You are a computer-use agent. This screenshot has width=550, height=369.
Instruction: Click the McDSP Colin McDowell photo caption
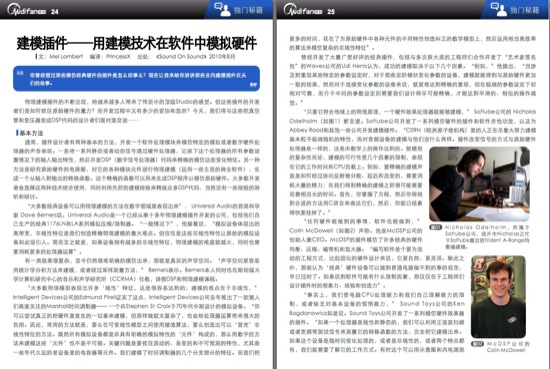click(x=508, y=347)
